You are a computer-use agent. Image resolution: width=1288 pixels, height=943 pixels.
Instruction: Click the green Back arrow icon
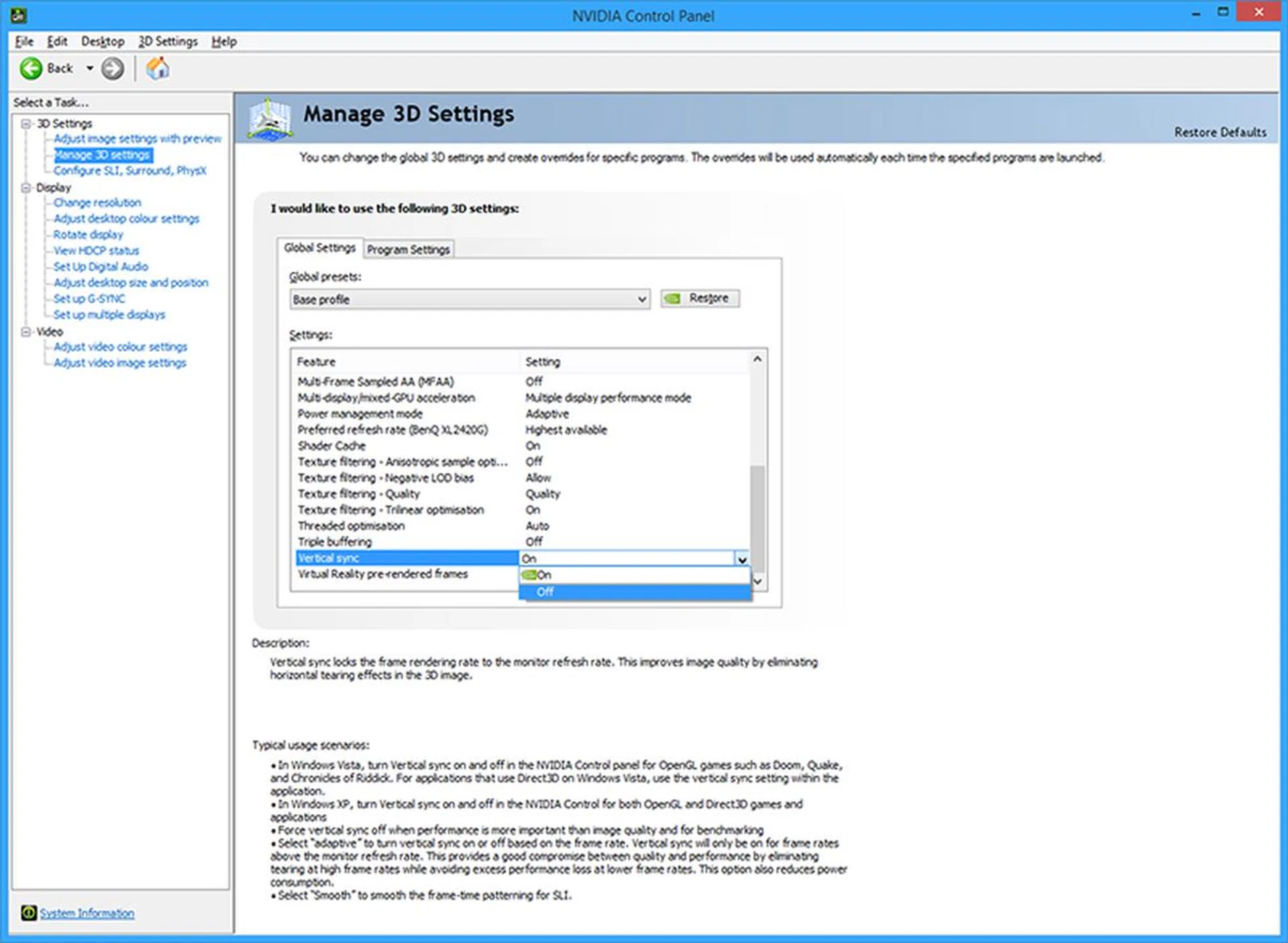click(31, 68)
